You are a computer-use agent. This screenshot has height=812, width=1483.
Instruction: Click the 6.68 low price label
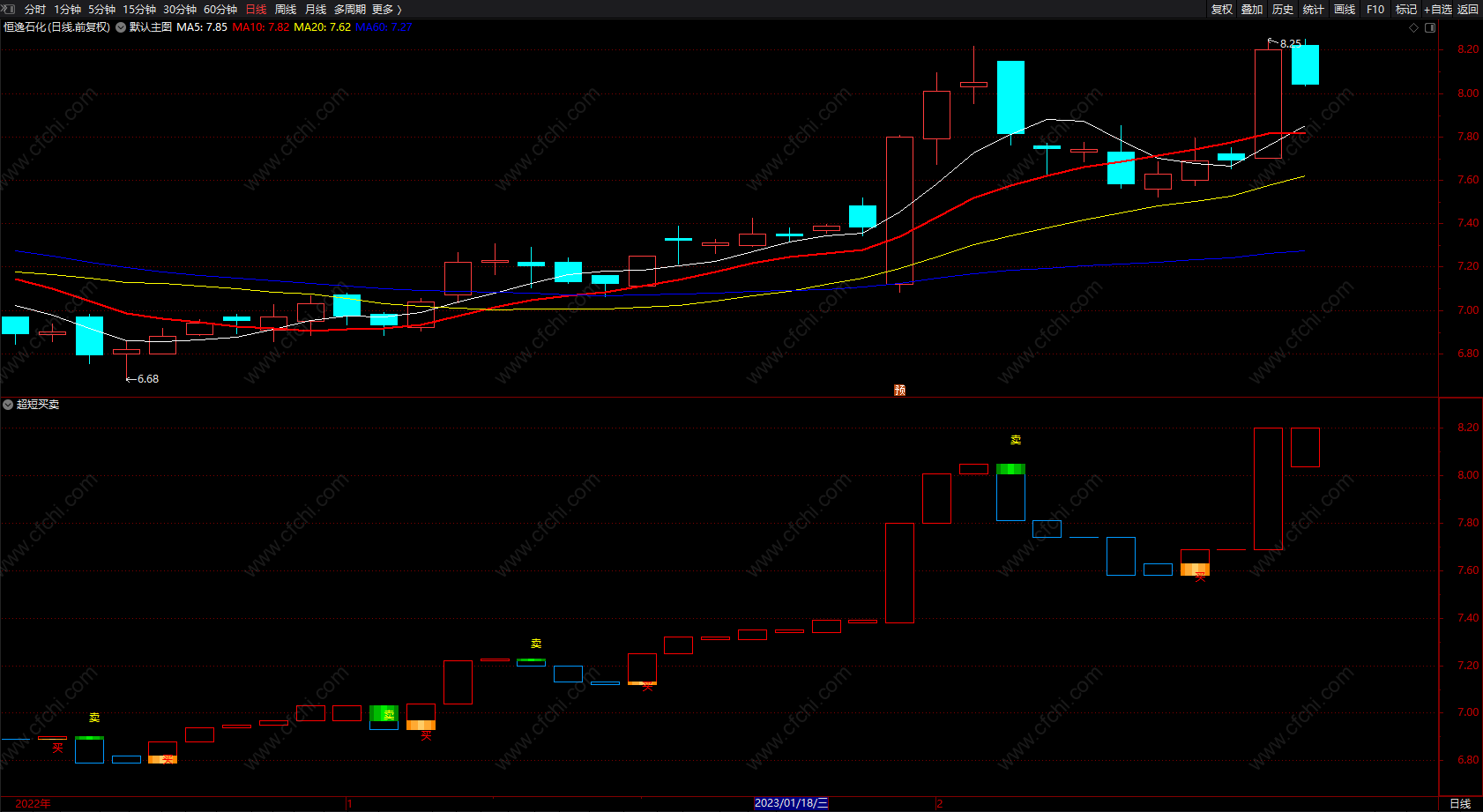tap(148, 379)
